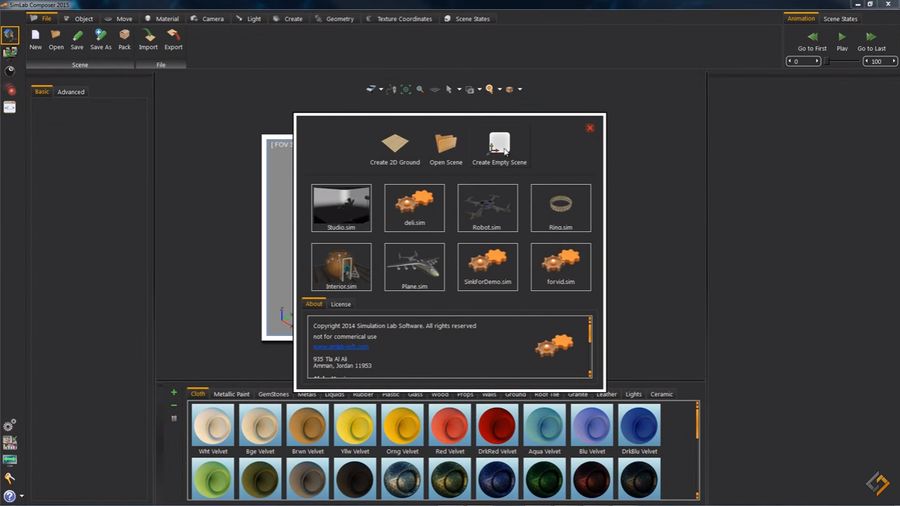The height and width of the screenshot is (506, 900).
Task: Expand the selection cursor dropdown arrow
Action: [459, 89]
